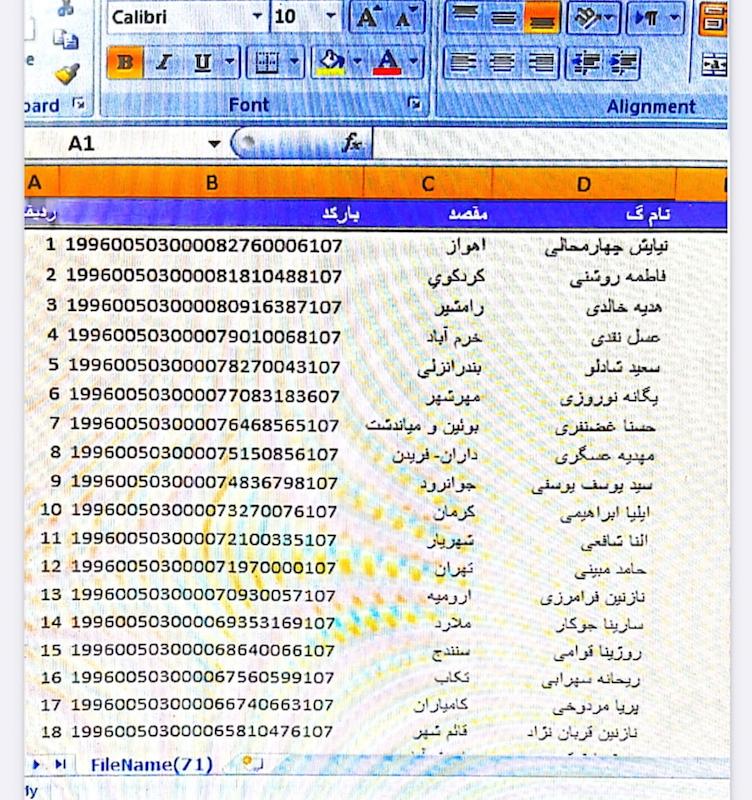
Task: Click the Format Painter brush icon
Action: [x=67, y=73]
